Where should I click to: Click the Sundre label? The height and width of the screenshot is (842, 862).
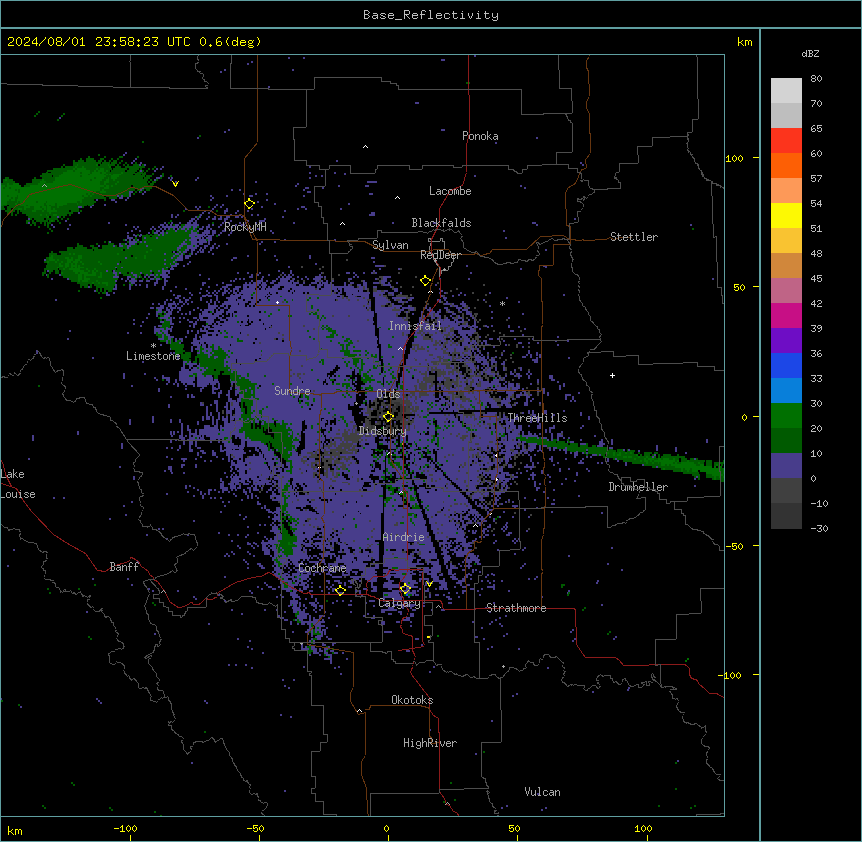point(292,391)
